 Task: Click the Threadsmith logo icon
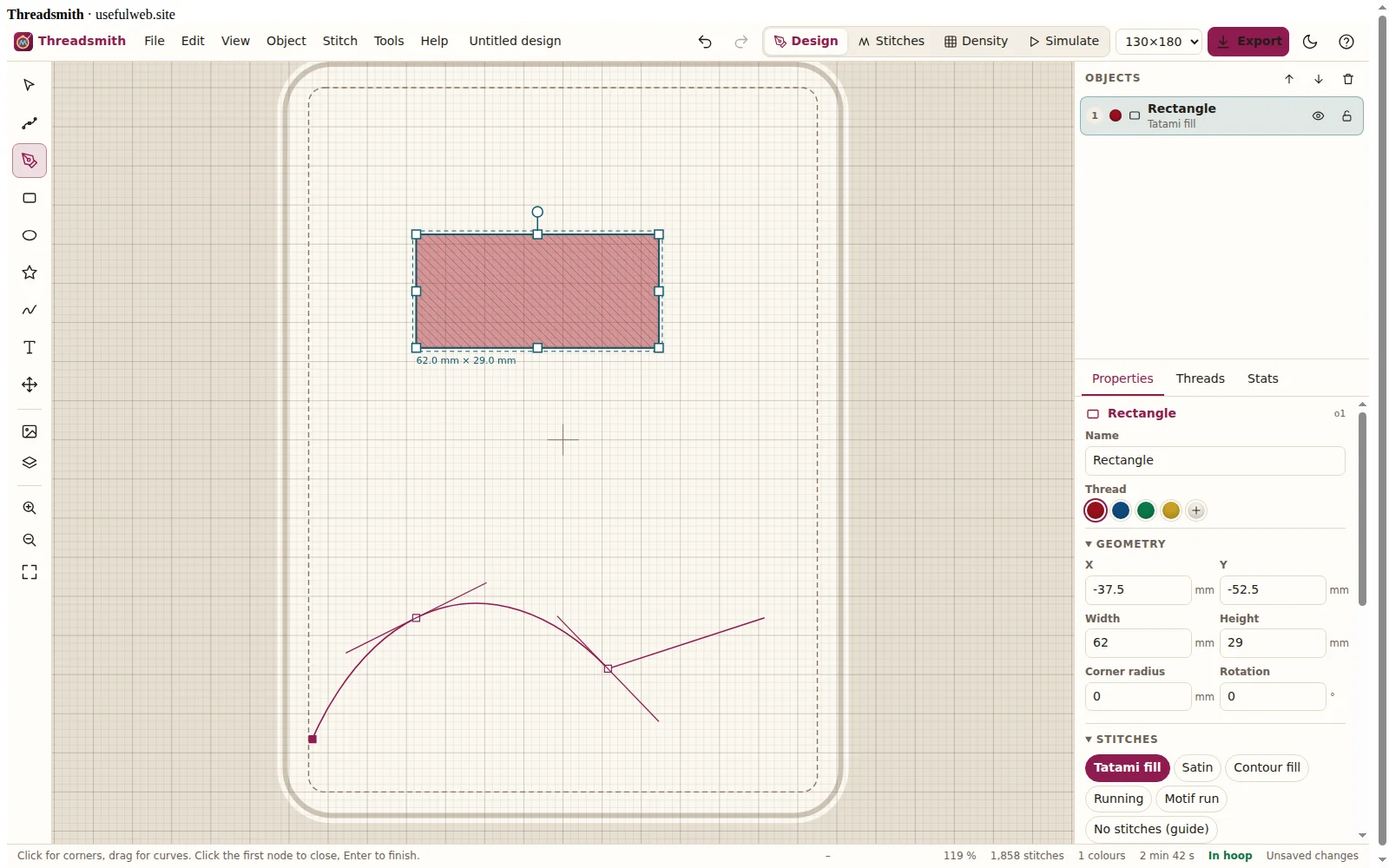point(23,42)
